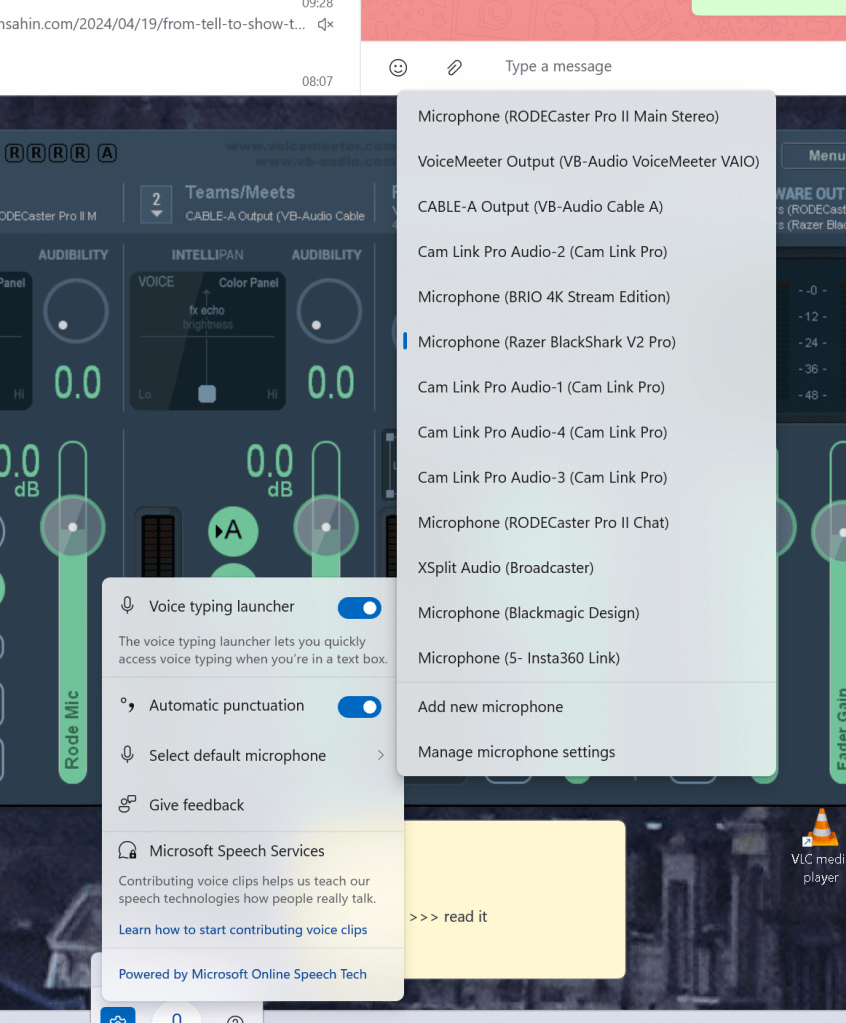Click the Teams/Meets strip fader knob
This screenshot has height=1023, width=846.
tap(325, 527)
